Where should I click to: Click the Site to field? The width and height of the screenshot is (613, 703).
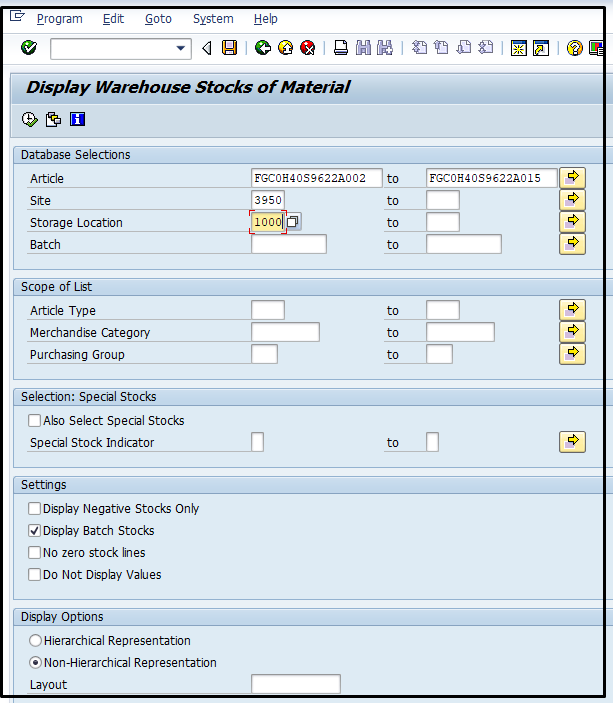point(443,200)
